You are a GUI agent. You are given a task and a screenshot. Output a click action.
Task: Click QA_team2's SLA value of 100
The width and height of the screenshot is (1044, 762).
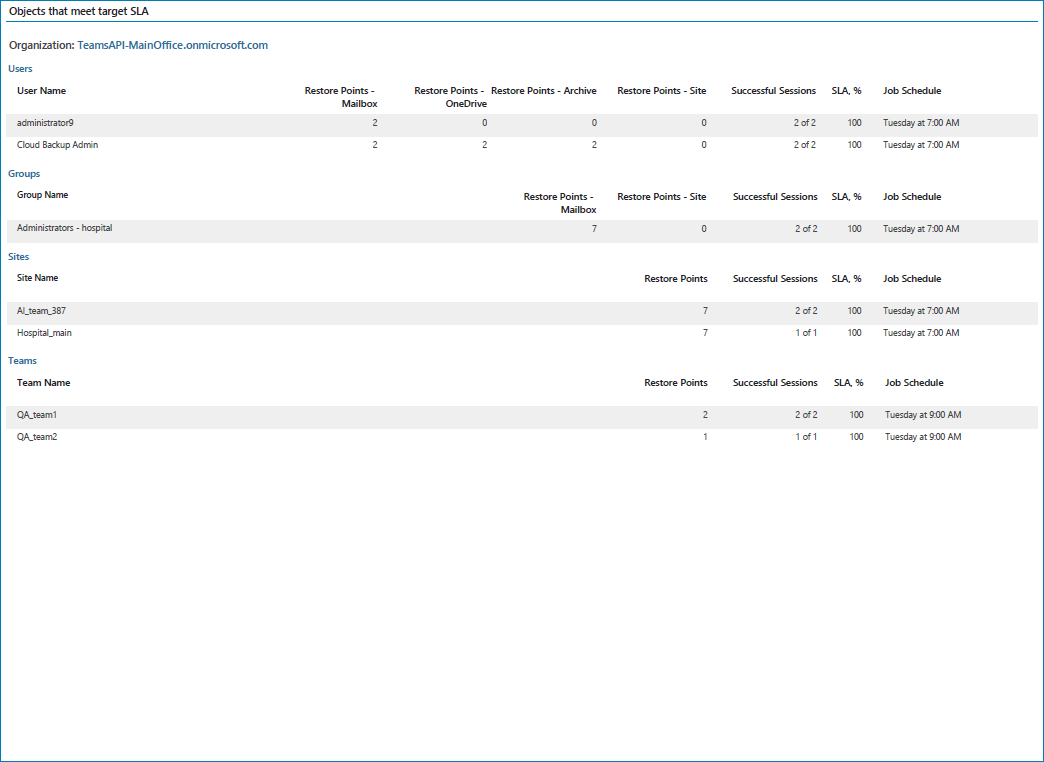856,437
